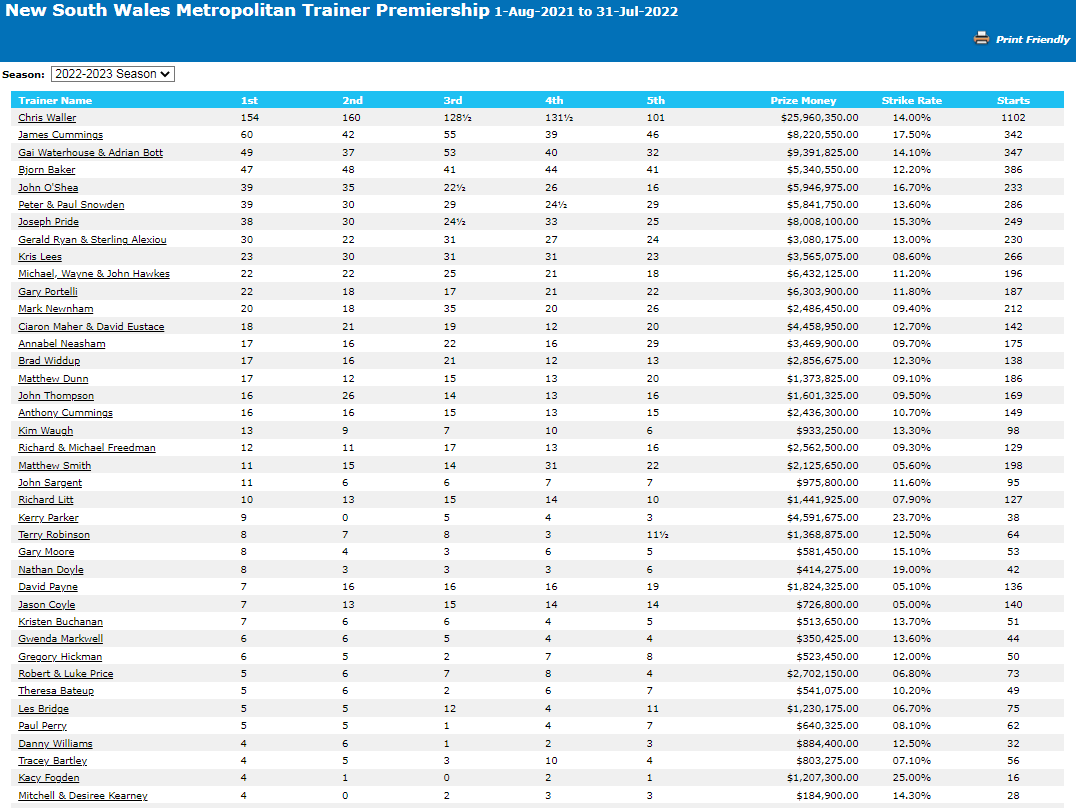The width and height of the screenshot is (1076, 808).
Task: Click the Trainer Name column header
Action: [55, 100]
